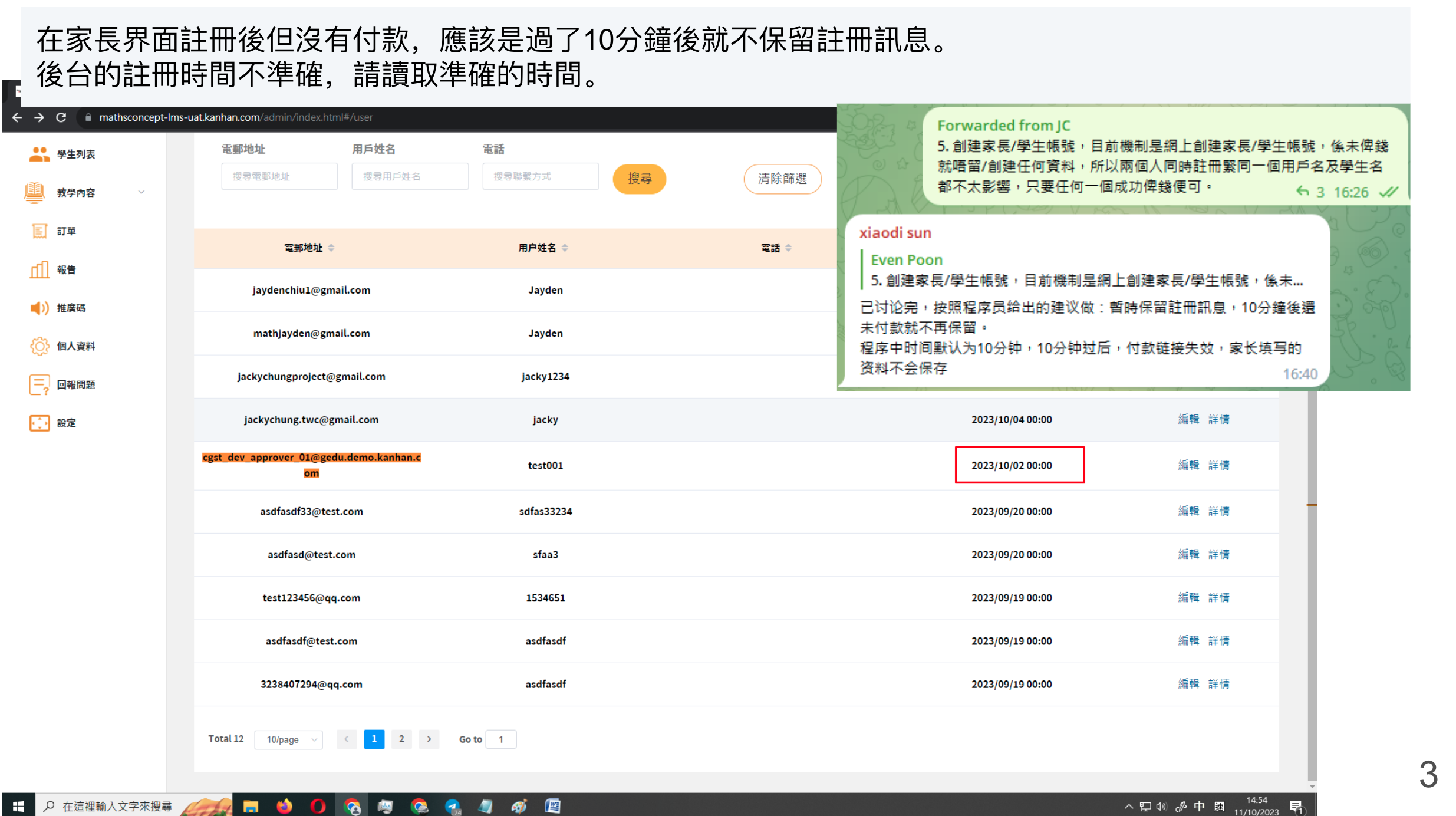1456x816 pixels.
Task: Open 個人資料 gear icon
Action: pos(39,346)
